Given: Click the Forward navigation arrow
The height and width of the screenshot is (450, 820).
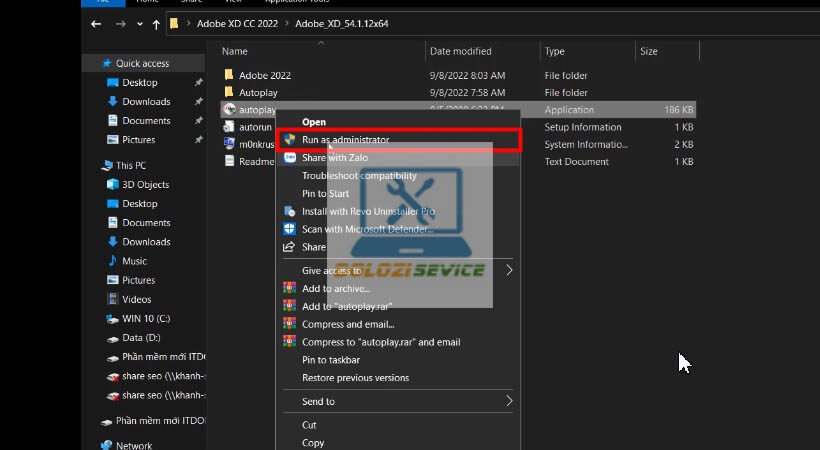Looking at the screenshot, I should pyautogui.click(x=120, y=24).
